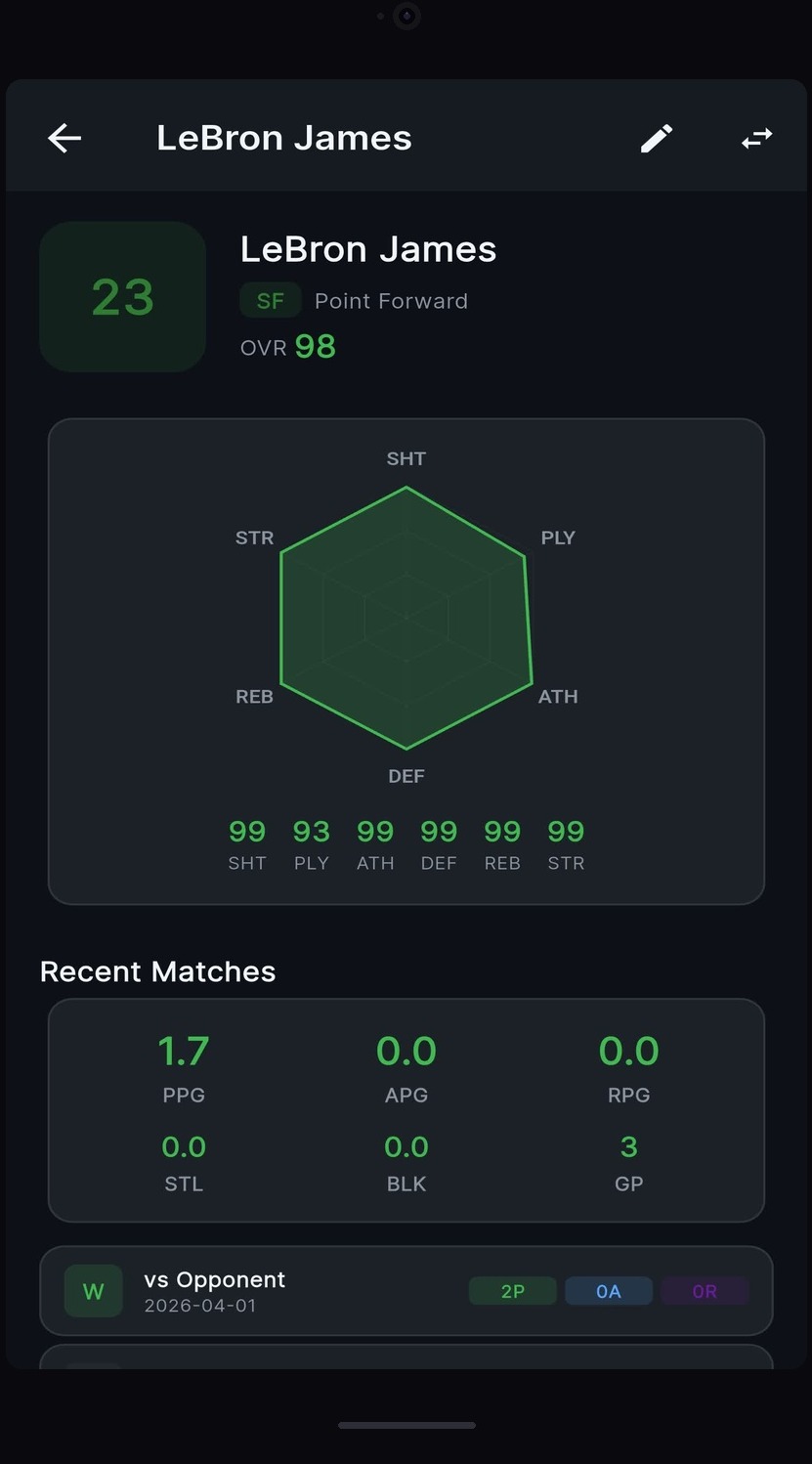Image resolution: width=812 pixels, height=1464 pixels.
Task: Click the PPG stat of 1.7
Action: pos(183,1051)
